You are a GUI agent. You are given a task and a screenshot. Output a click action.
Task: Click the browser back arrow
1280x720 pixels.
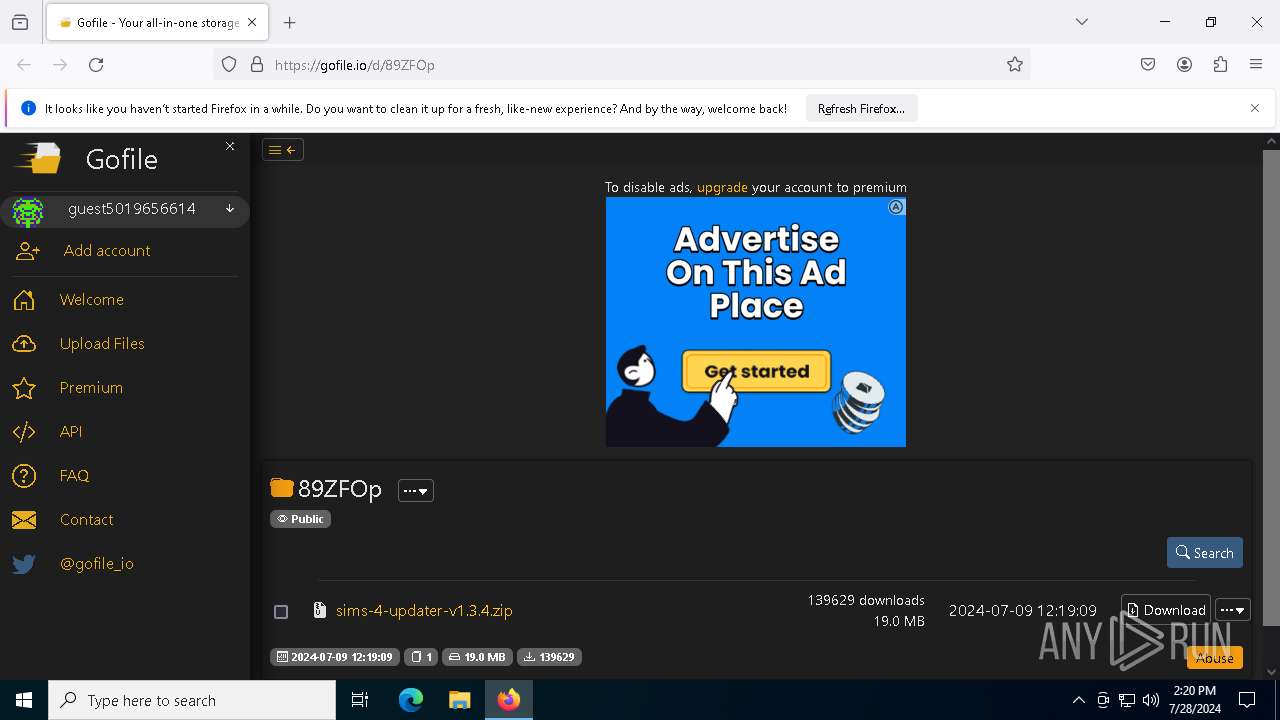pyautogui.click(x=24, y=65)
